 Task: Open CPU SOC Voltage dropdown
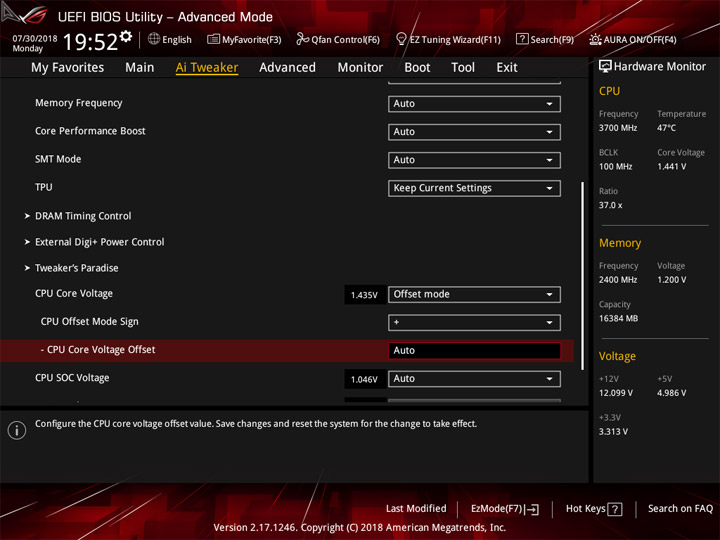point(474,379)
